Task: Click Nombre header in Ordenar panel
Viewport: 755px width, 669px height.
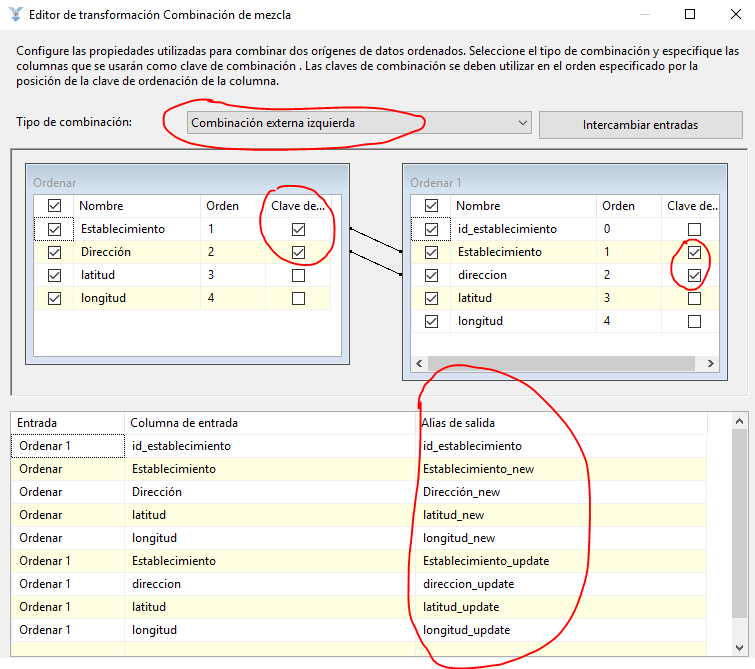Action: point(136,206)
